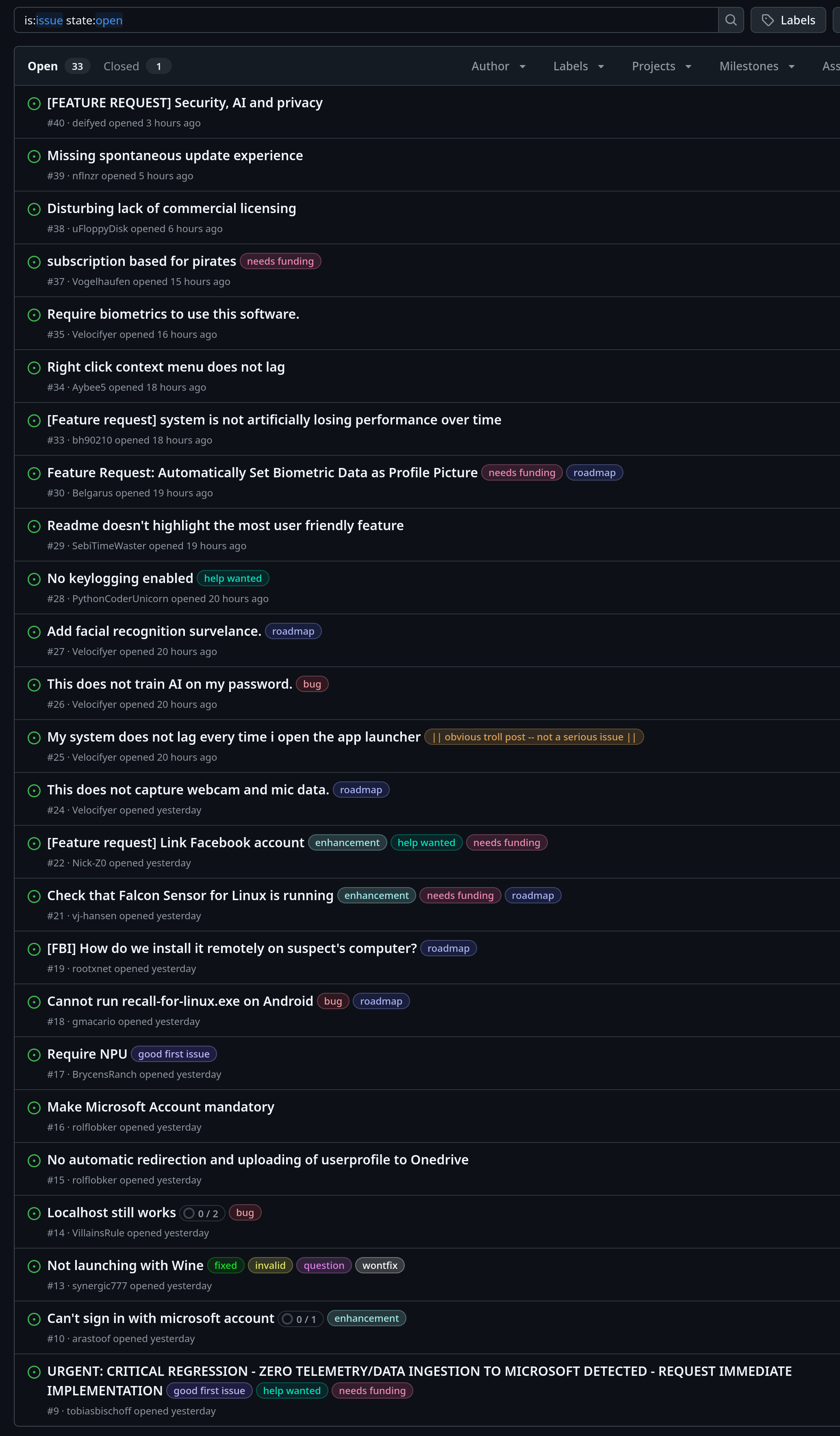Open the Labels filter dropdown in header

pyautogui.click(x=578, y=66)
